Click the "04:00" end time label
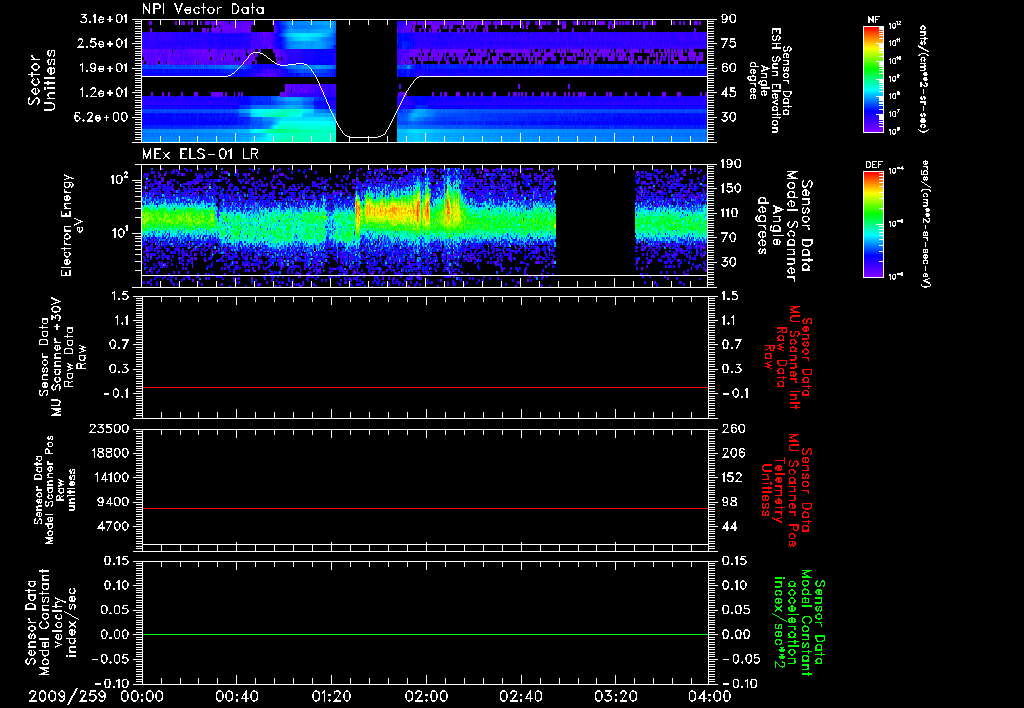This screenshot has height=708, width=1024. tap(710, 697)
